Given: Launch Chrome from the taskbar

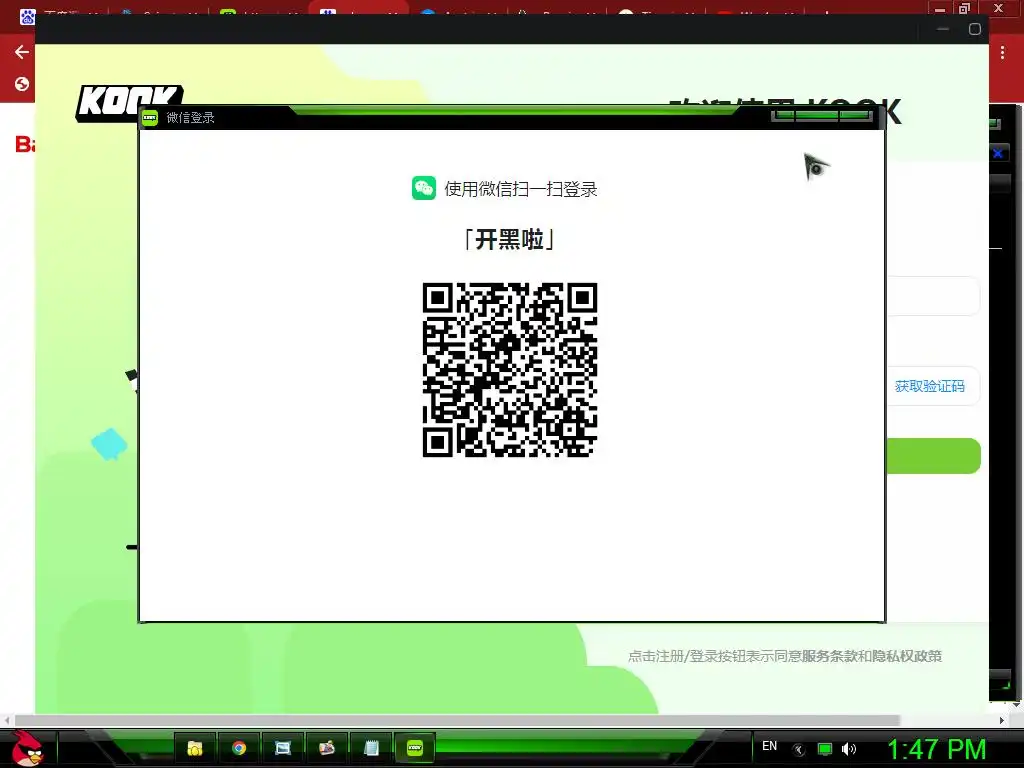Looking at the screenshot, I should tap(239, 748).
